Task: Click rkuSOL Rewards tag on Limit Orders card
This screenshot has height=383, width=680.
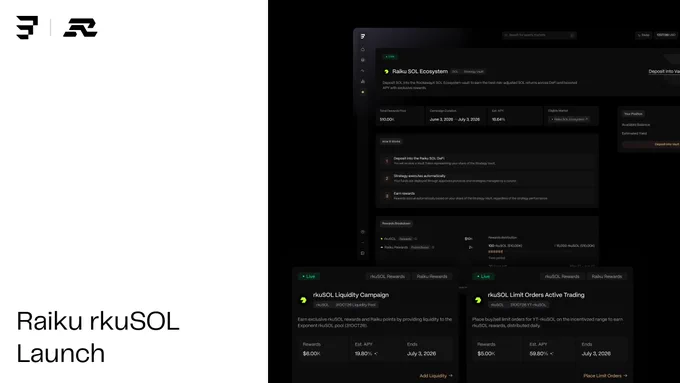Action: (562, 276)
